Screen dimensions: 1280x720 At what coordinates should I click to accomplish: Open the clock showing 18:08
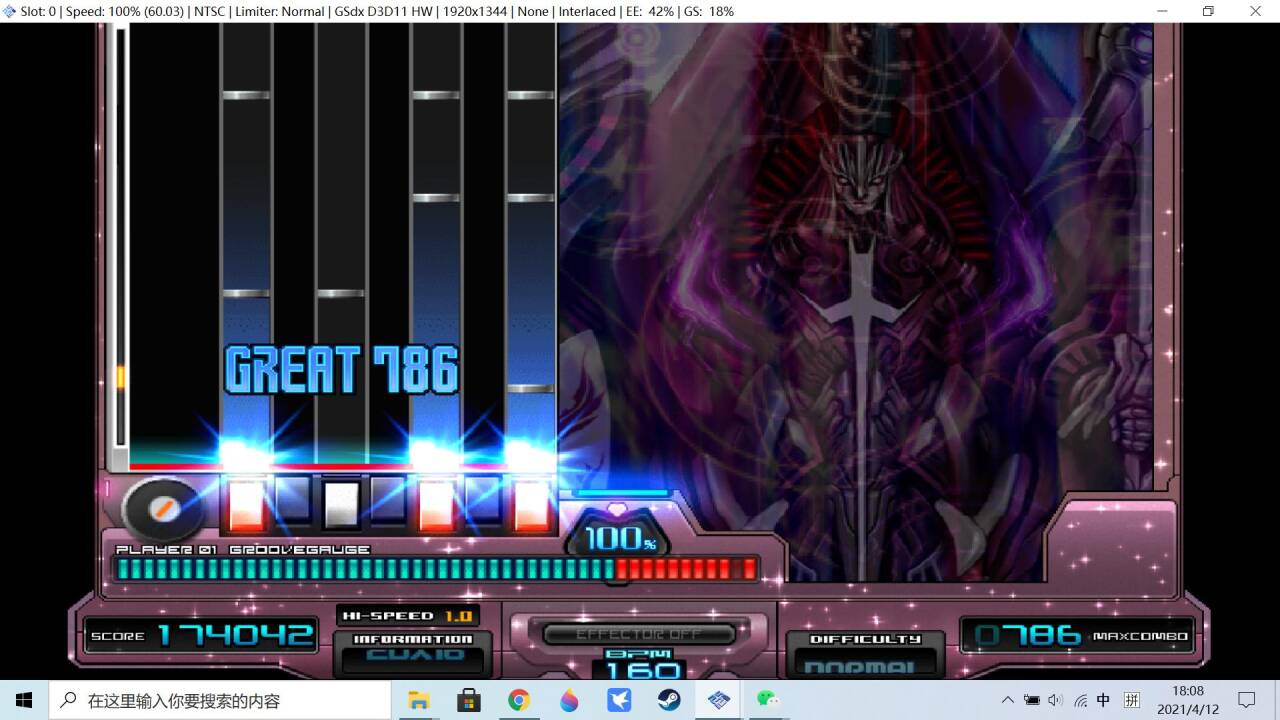[1188, 700]
